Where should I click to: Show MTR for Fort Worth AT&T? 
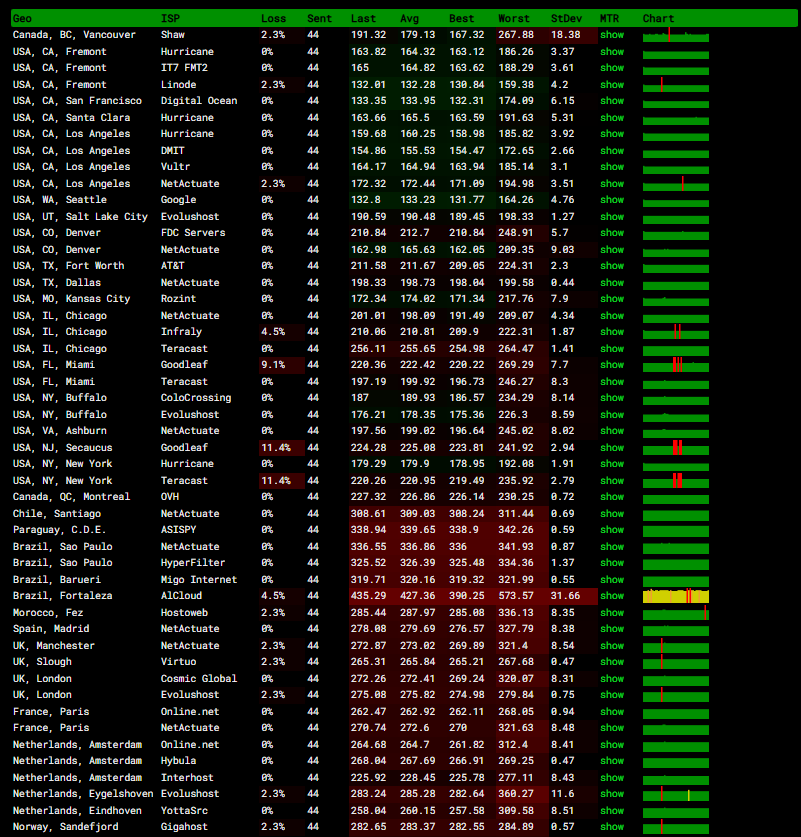(x=611, y=266)
